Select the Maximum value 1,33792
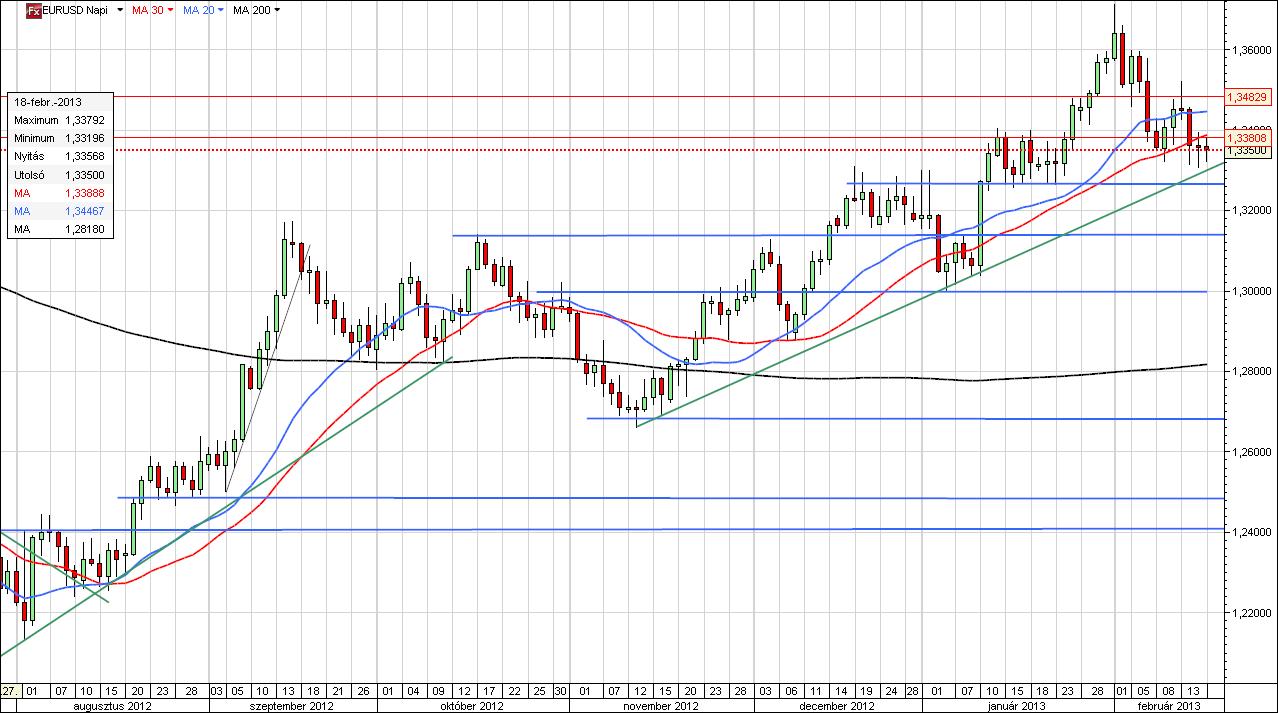 pyautogui.click(x=84, y=120)
